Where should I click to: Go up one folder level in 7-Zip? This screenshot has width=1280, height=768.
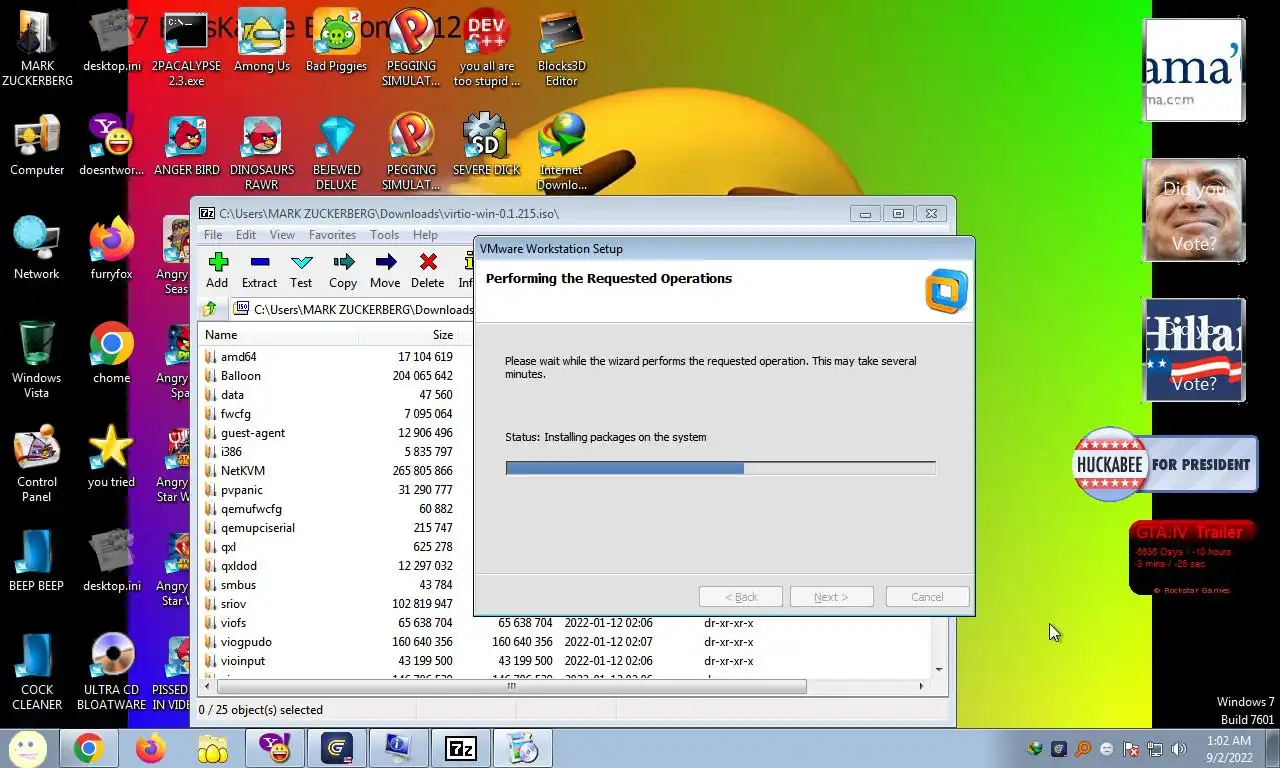click(x=210, y=309)
